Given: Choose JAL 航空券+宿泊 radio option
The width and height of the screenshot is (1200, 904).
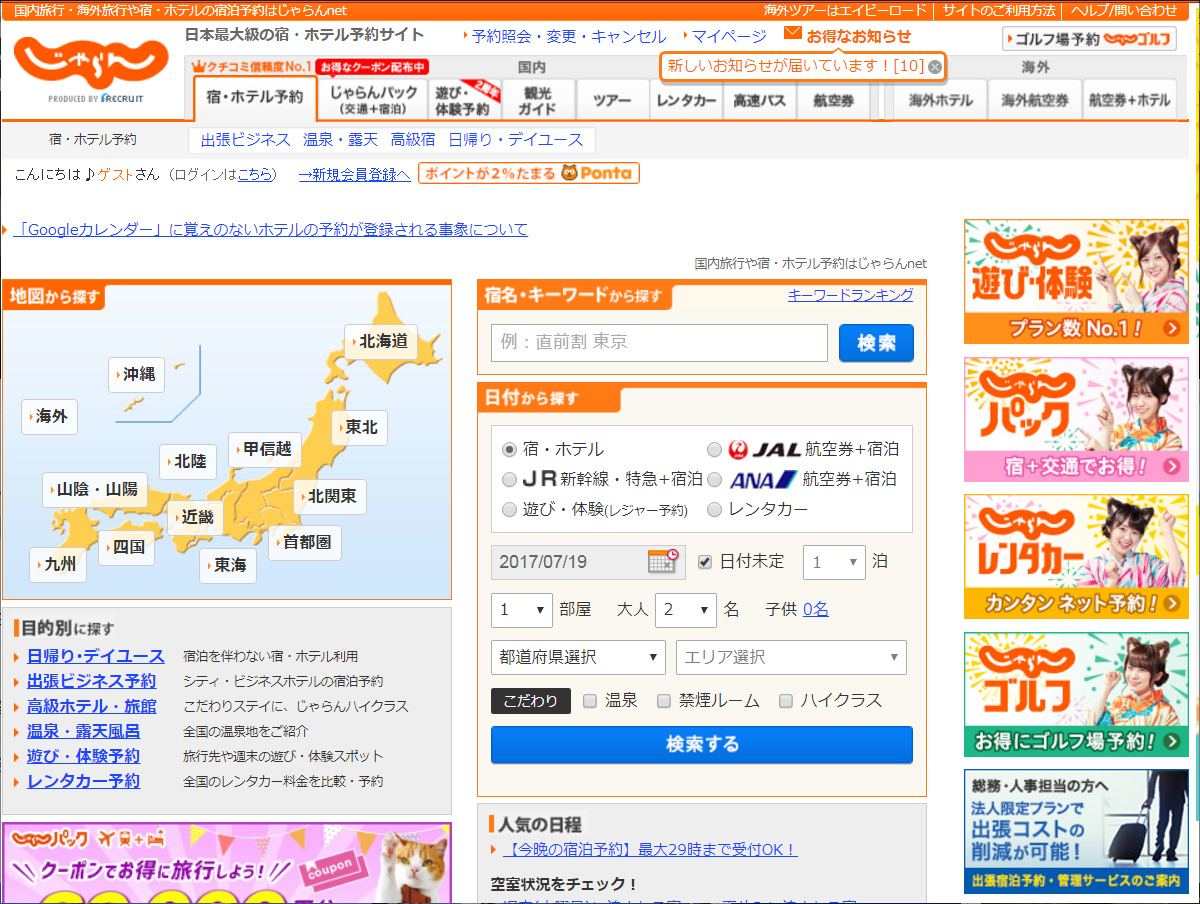Looking at the screenshot, I should tap(714, 450).
